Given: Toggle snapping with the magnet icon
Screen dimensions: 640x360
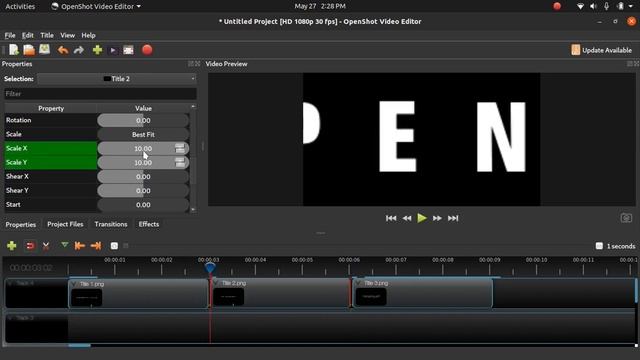Looking at the screenshot, I should pyautogui.click(x=30, y=246).
